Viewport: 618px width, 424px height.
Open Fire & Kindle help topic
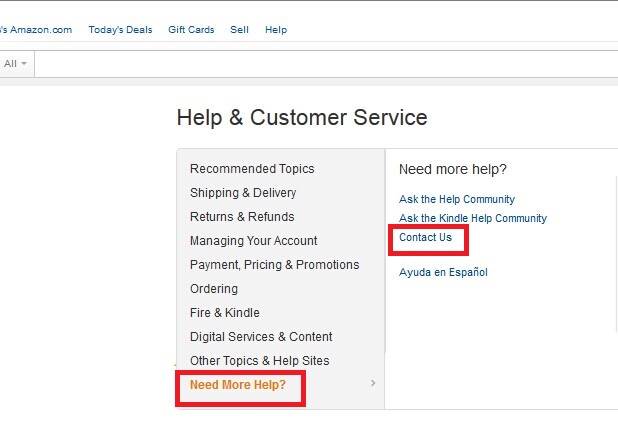(225, 313)
